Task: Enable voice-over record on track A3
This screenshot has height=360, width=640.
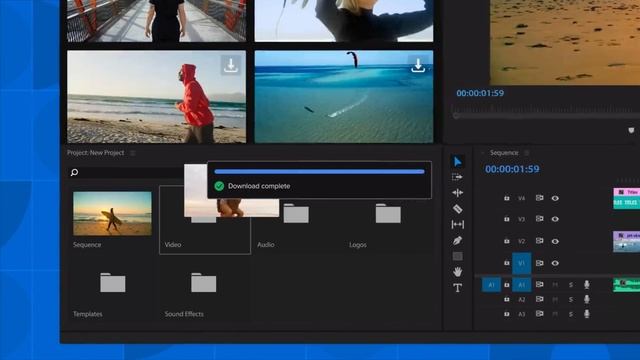Action: (x=587, y=313)
